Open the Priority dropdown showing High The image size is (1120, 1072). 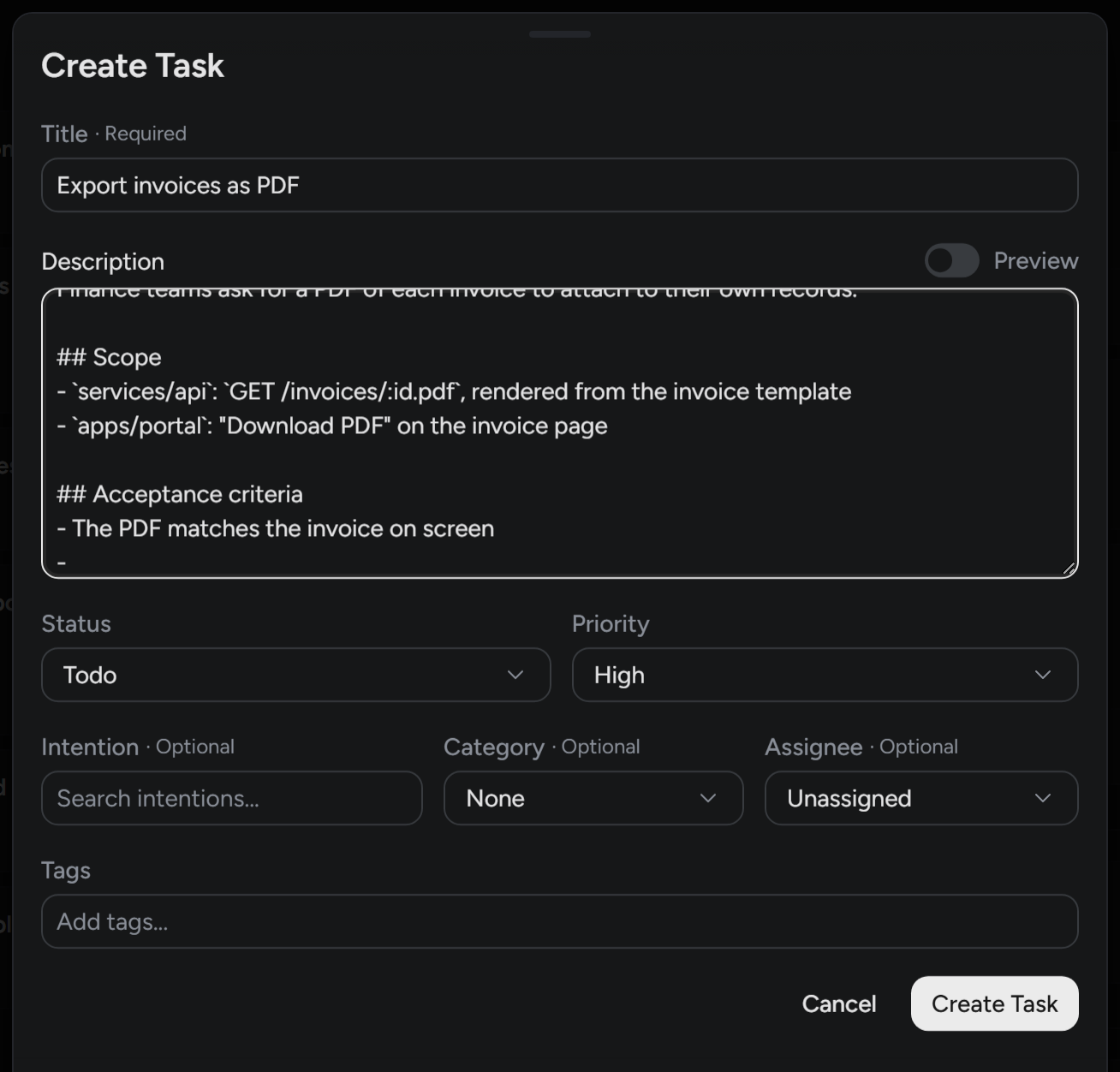pos(825,675)
